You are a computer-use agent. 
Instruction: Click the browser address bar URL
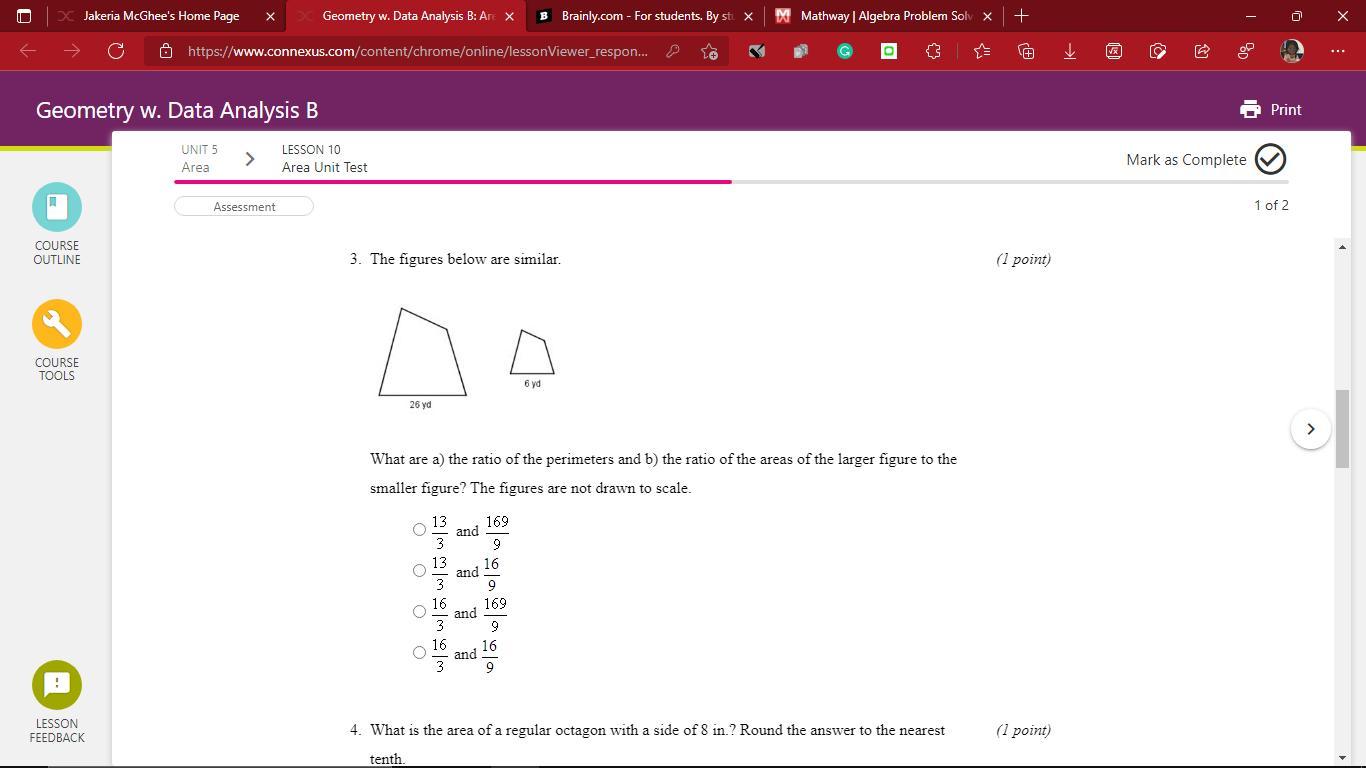click(x=417, y=51)
